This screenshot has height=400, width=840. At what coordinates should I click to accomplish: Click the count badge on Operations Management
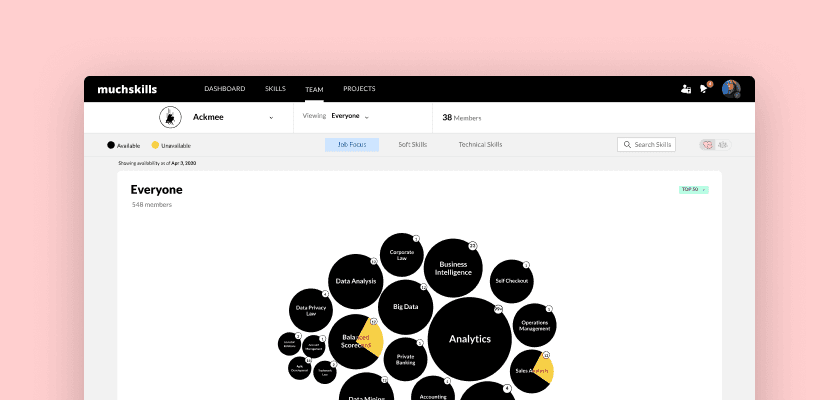[x=549, y=309]
